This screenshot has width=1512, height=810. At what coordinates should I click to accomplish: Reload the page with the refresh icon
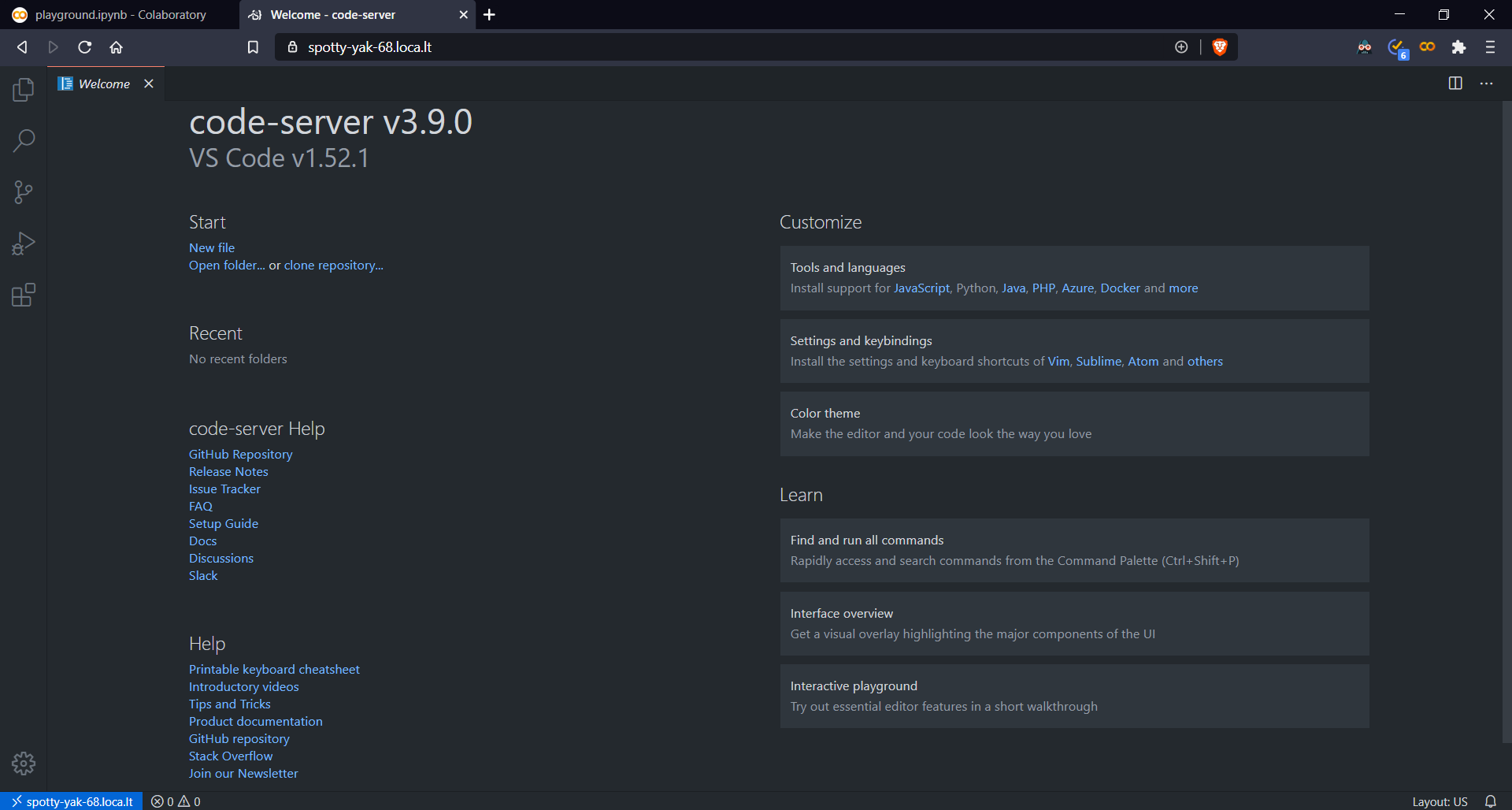tap(84, 47)
